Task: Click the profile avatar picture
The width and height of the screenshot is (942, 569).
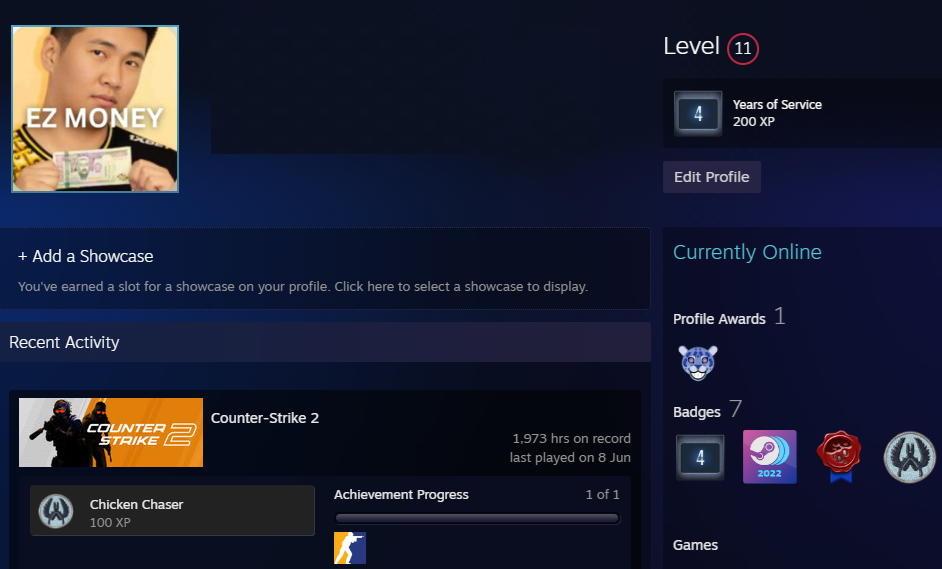Action: [x=95, y=109]
